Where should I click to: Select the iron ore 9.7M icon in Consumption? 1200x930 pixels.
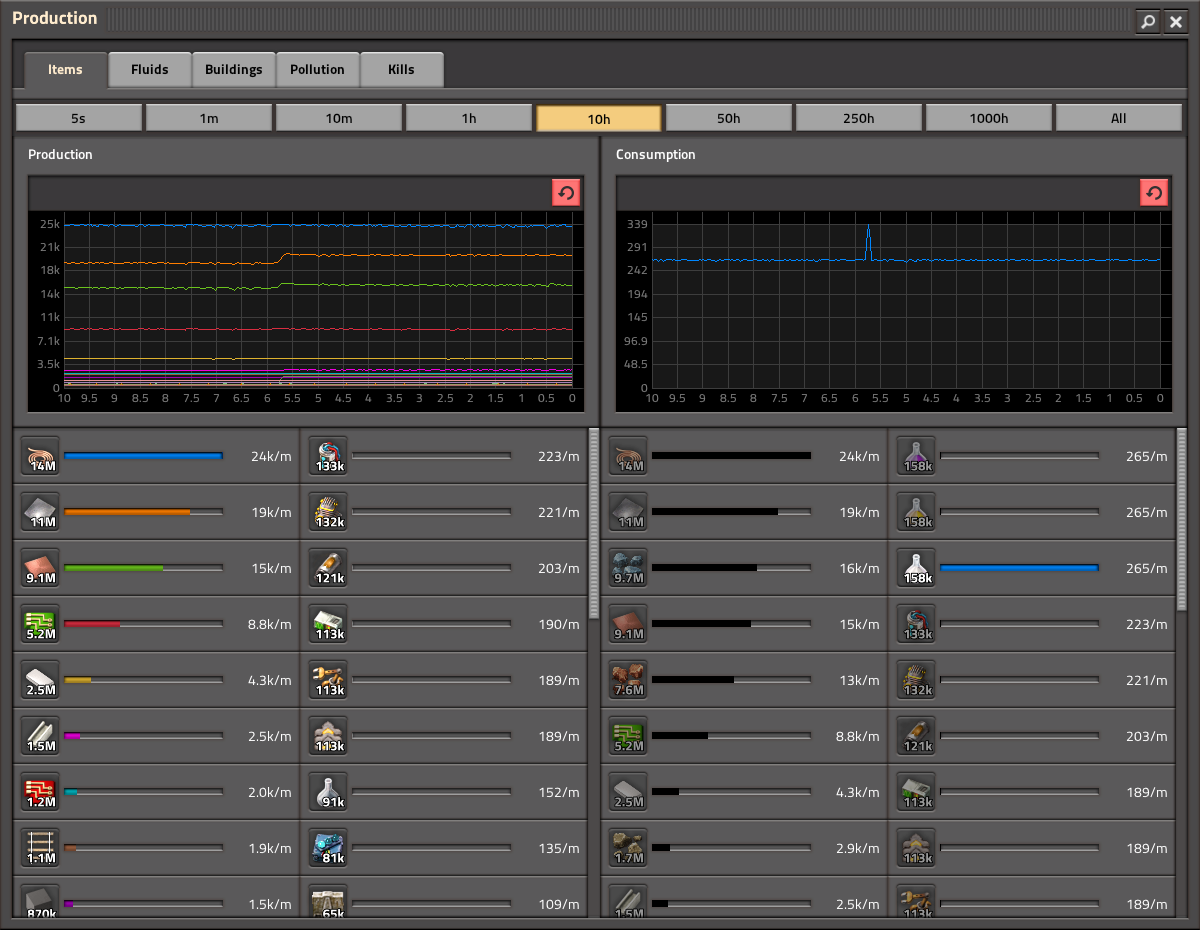point(630,568)
